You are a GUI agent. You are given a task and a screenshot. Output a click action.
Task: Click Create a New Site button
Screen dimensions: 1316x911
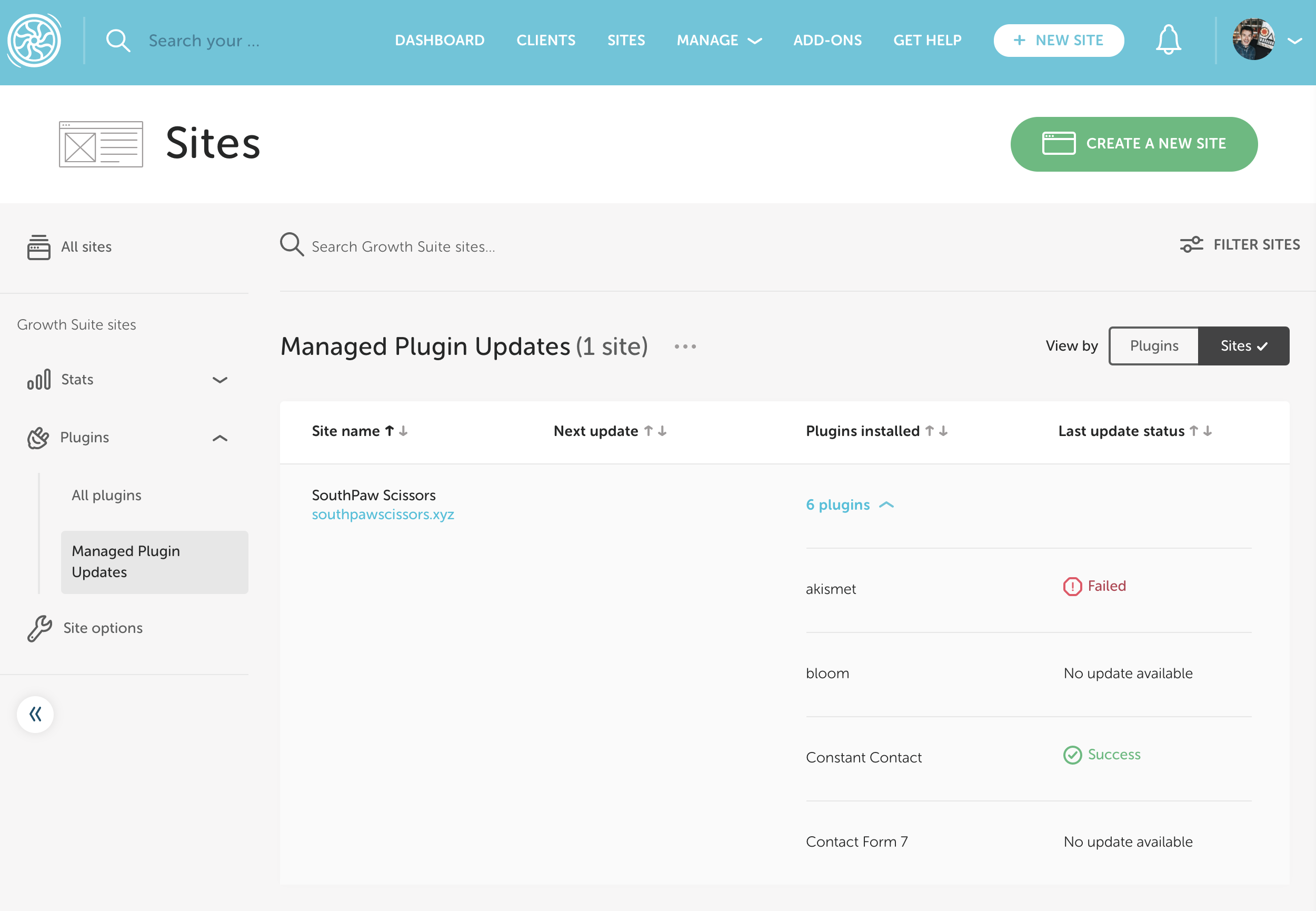point(1133,144)
